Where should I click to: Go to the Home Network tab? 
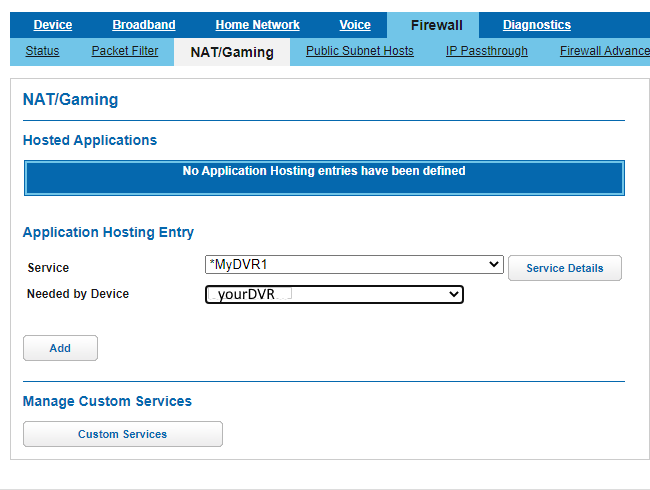click(x=257, y=25)
